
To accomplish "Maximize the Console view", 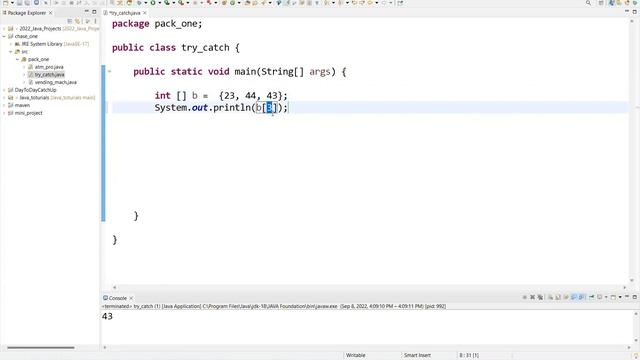I will (x=635, y=297).
